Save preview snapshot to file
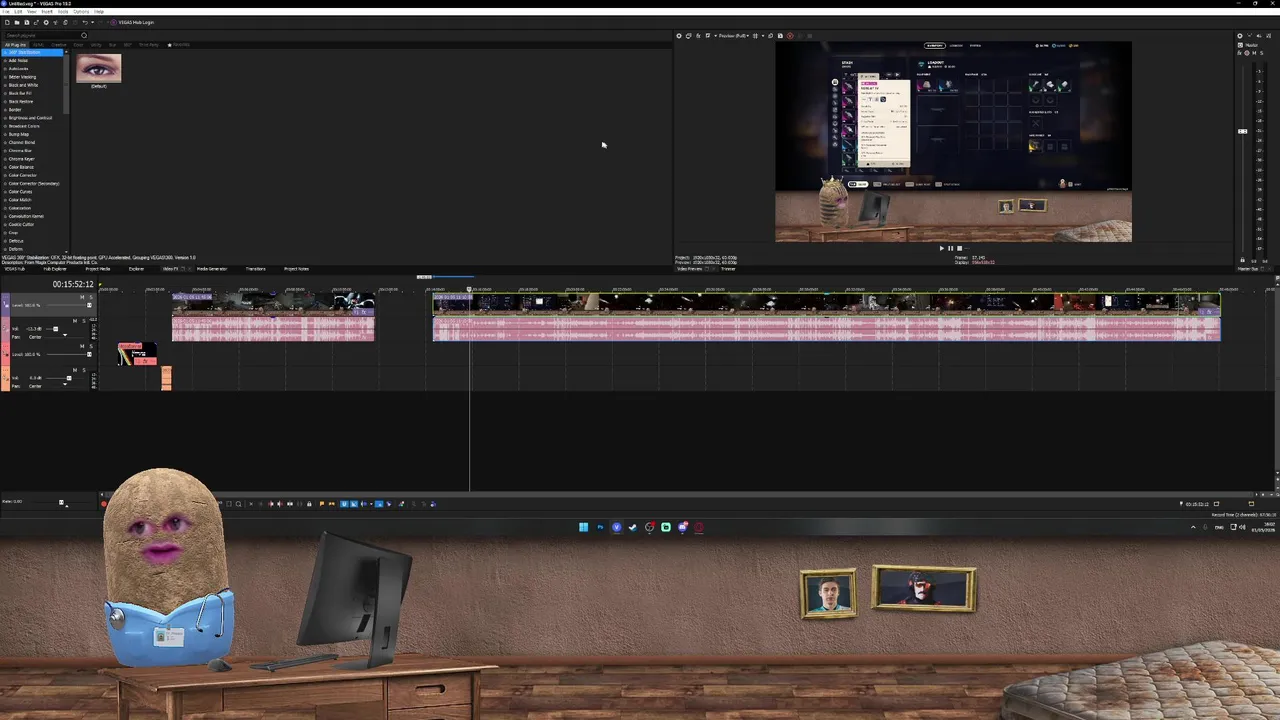The width and height of the screenshot is (1280, 720). pyautogui.click(x=780, y=36)
